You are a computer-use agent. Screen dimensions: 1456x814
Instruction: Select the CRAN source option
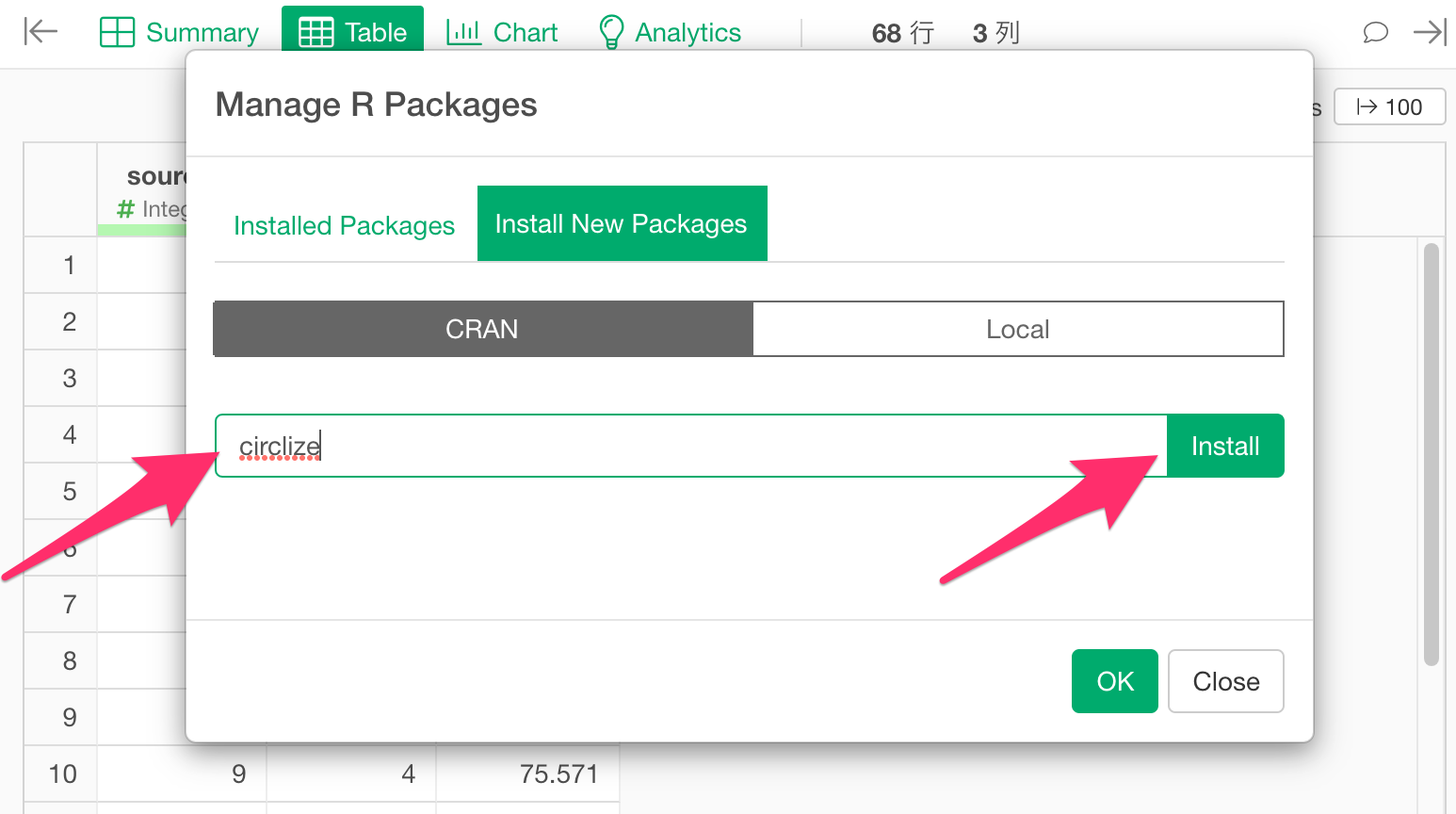[x=483, y=329]
